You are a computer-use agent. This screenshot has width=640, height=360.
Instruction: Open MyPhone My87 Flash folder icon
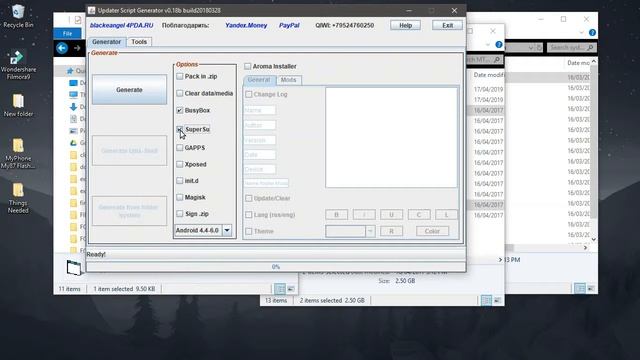[18, 153]
